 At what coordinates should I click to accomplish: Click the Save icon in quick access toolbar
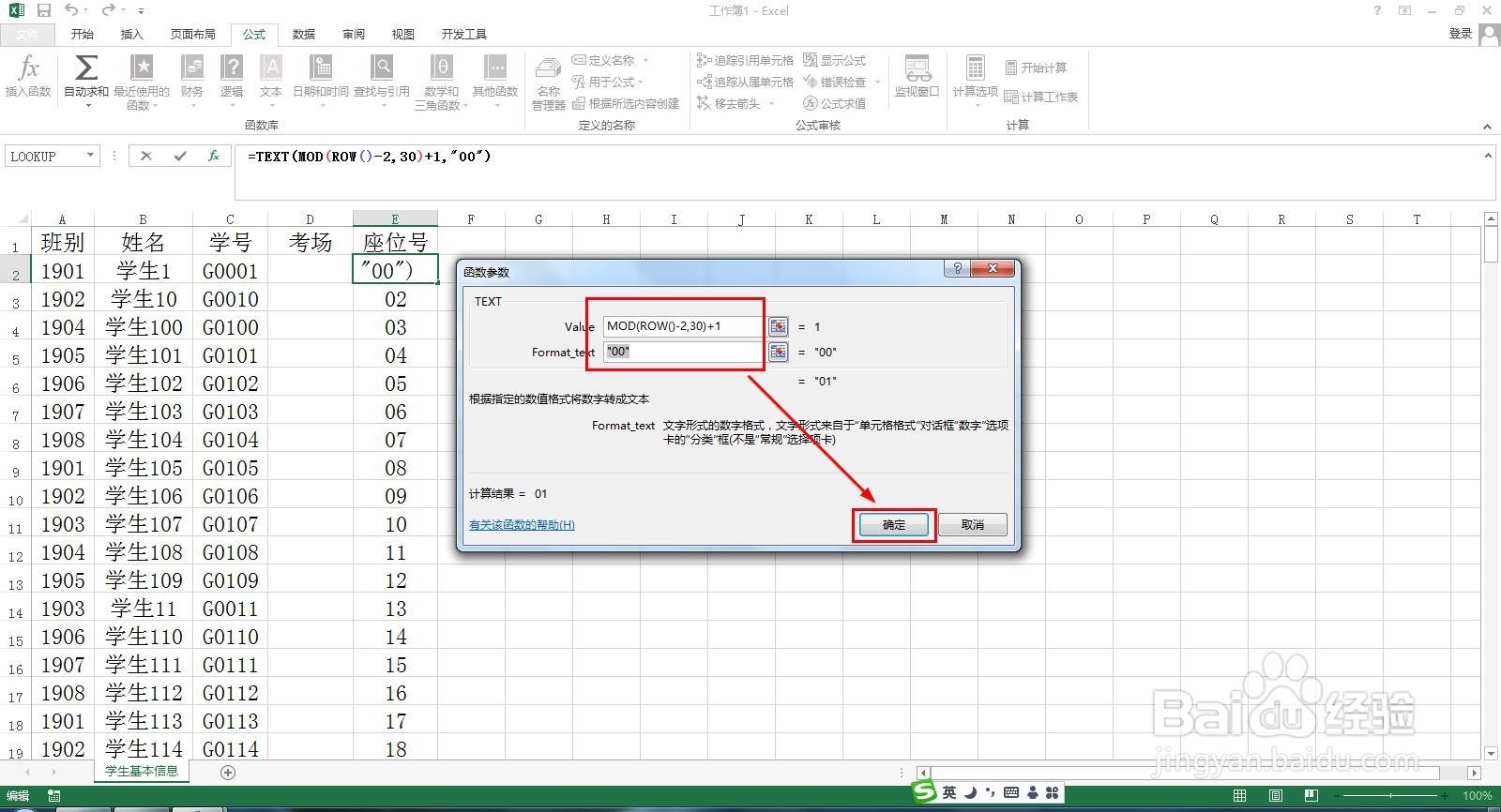pyautogui.click(x=43, y=10)
